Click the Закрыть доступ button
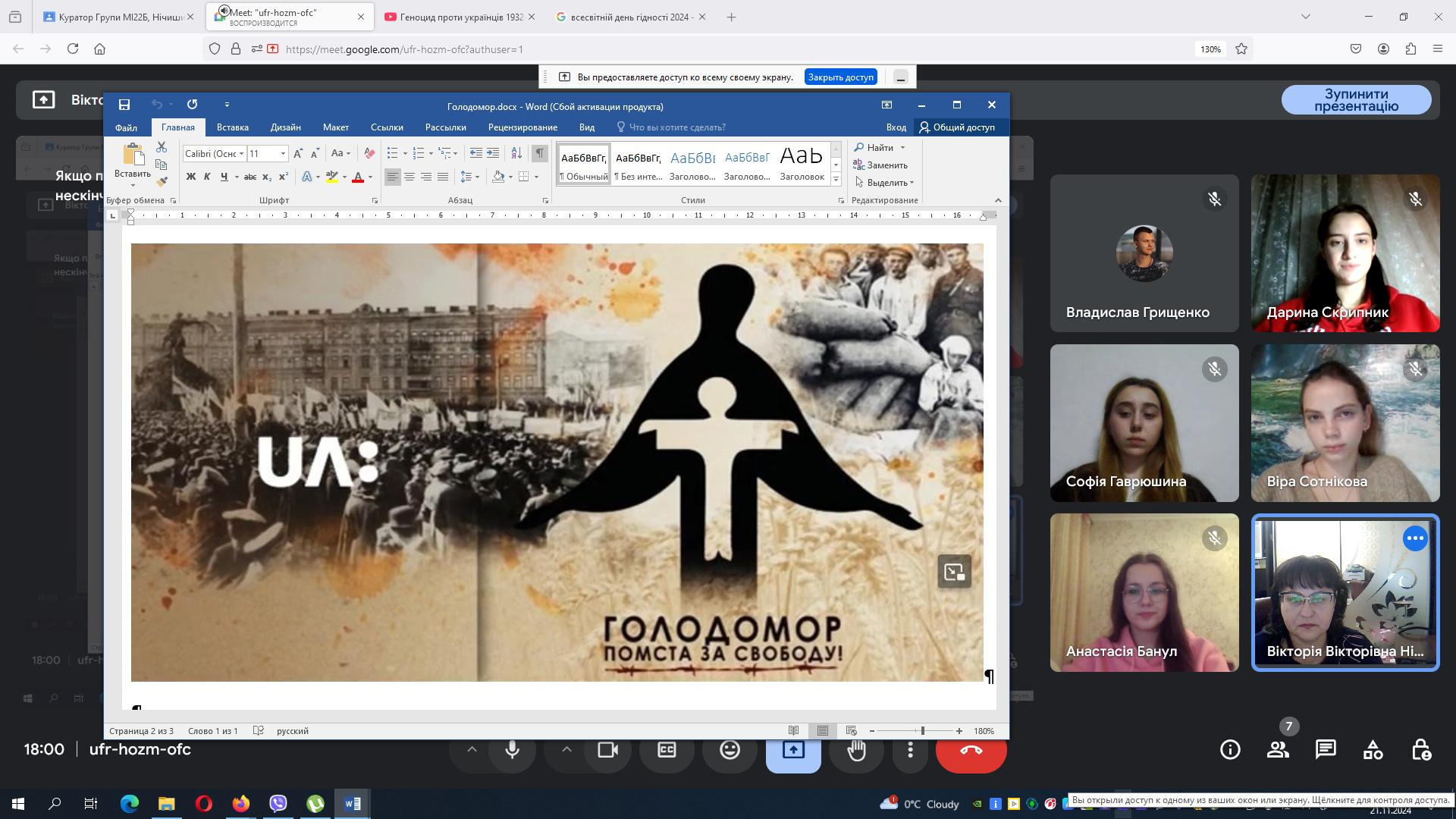The width and height of the screenshot is (1456, 819). [x=841, y=77]
